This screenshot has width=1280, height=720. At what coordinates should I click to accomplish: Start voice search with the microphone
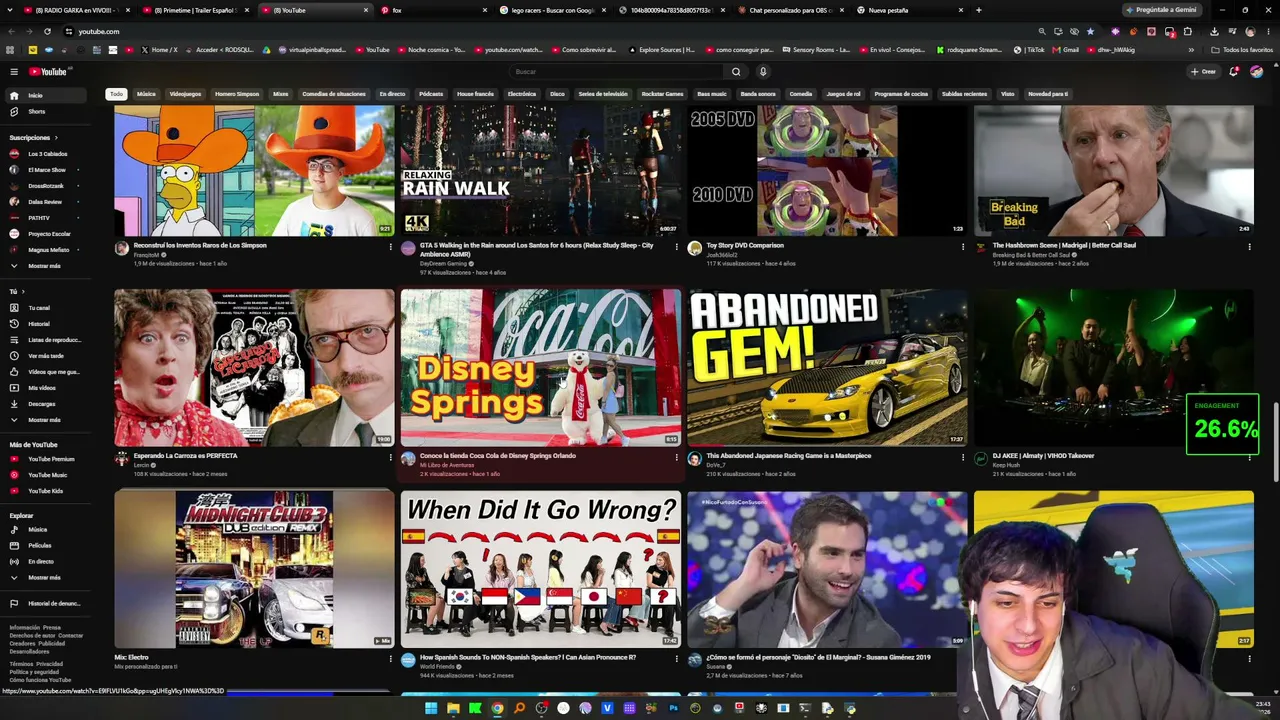point(762,72)
